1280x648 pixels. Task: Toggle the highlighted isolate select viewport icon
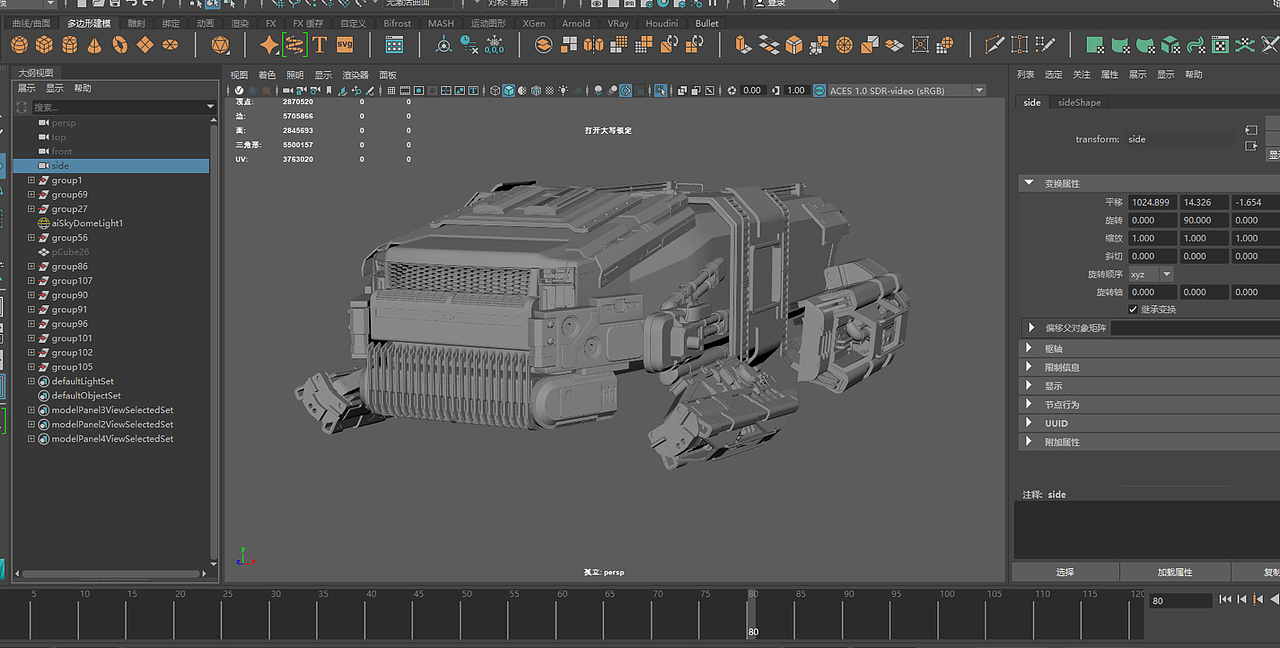661,90
